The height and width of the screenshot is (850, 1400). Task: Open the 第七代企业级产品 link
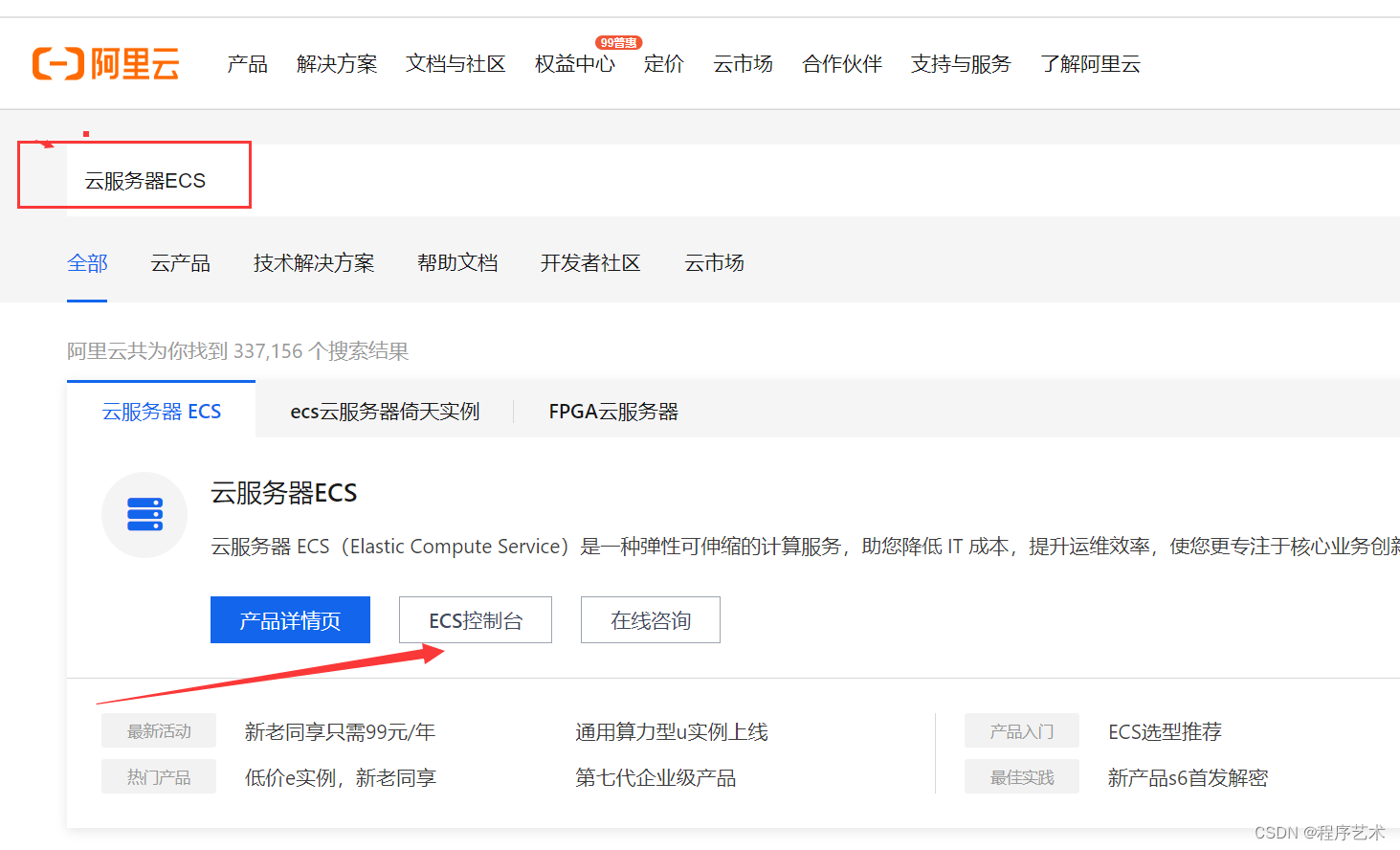[656, 778]
